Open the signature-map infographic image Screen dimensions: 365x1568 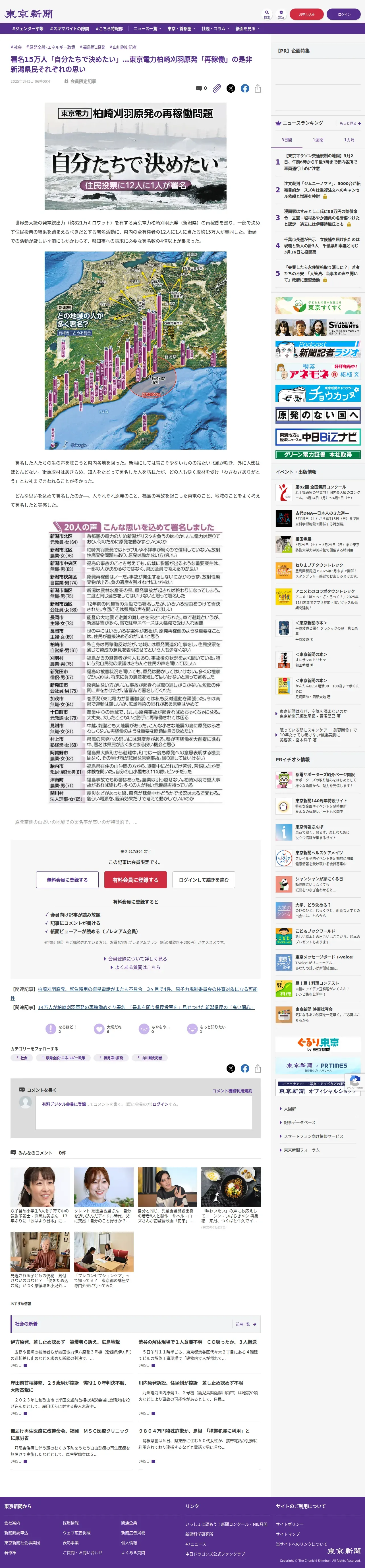pos(135,351)
